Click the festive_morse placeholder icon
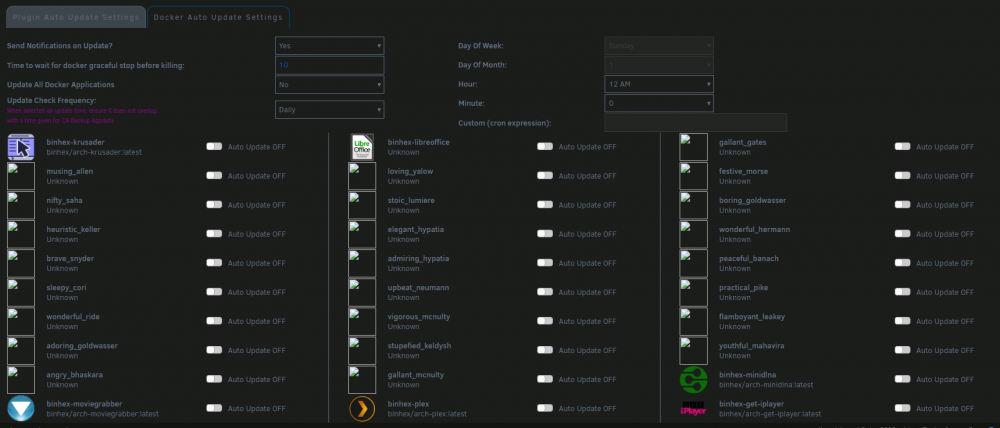Screen dimensions: 1000x428 [x=693, y=176]
